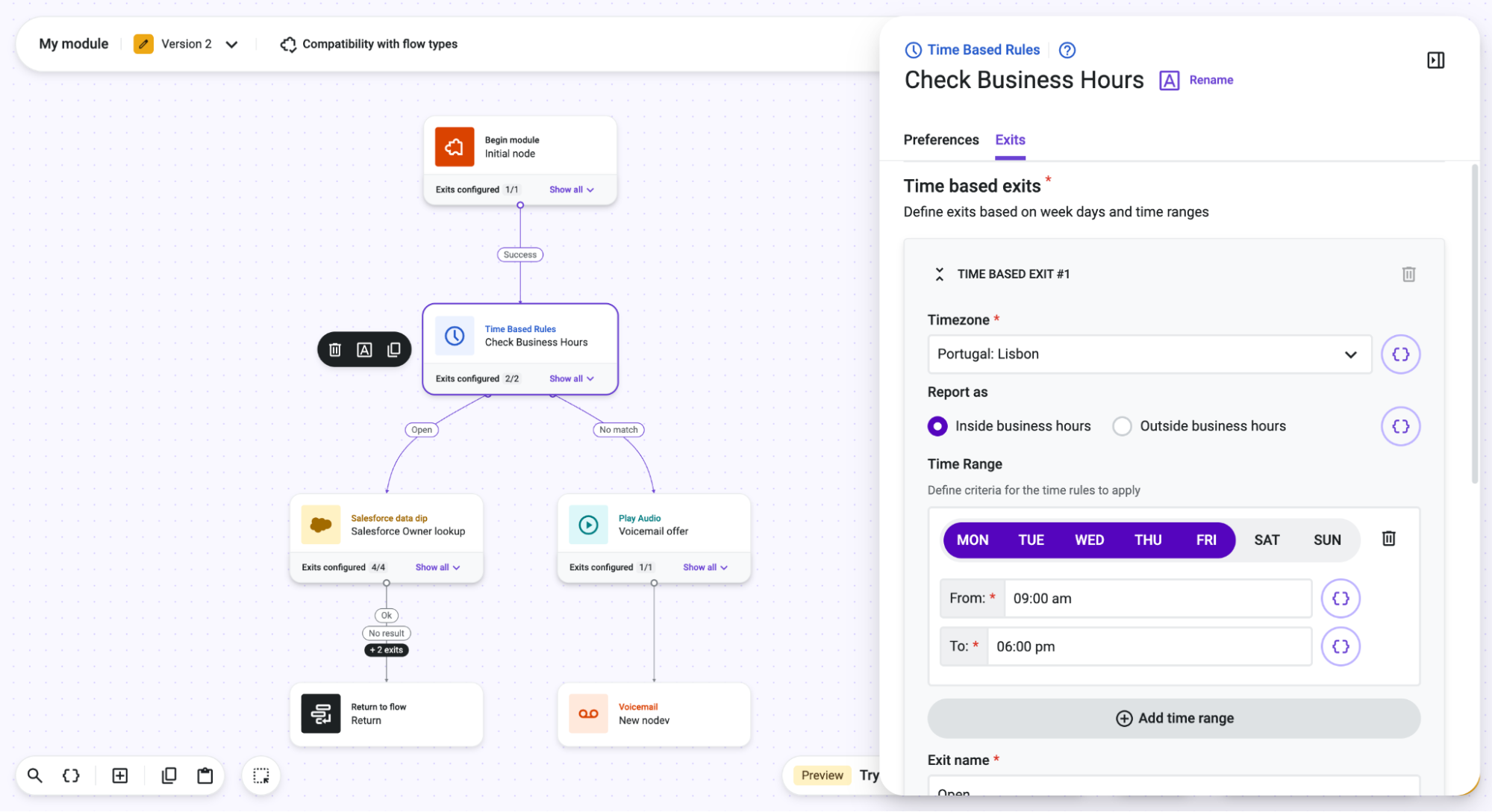This screenshot has height=812, width=1492.
Task: Select the Exits tab
Action: click(1010, 140)
